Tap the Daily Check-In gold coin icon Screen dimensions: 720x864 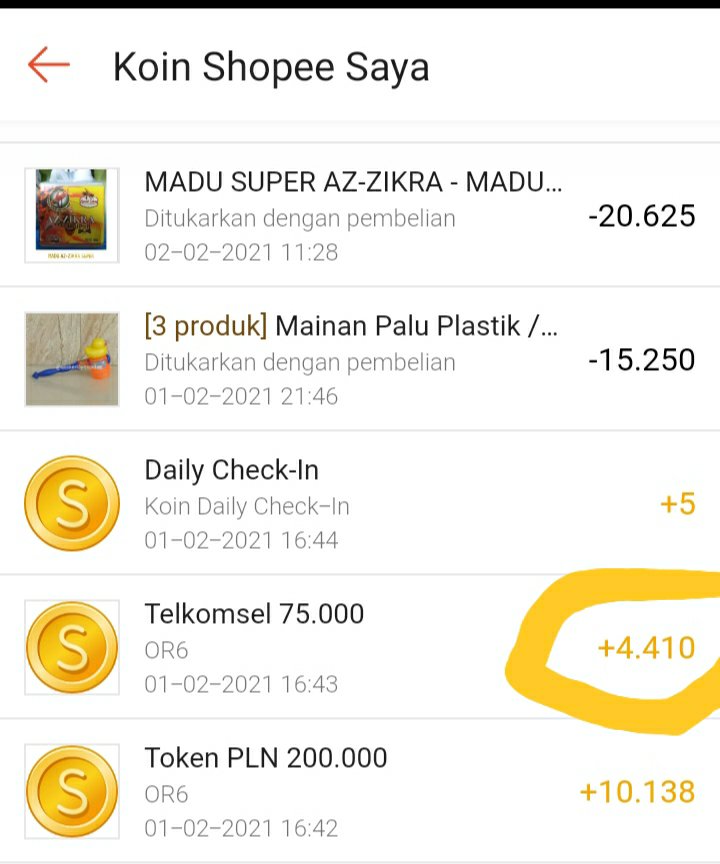point(72,503)
